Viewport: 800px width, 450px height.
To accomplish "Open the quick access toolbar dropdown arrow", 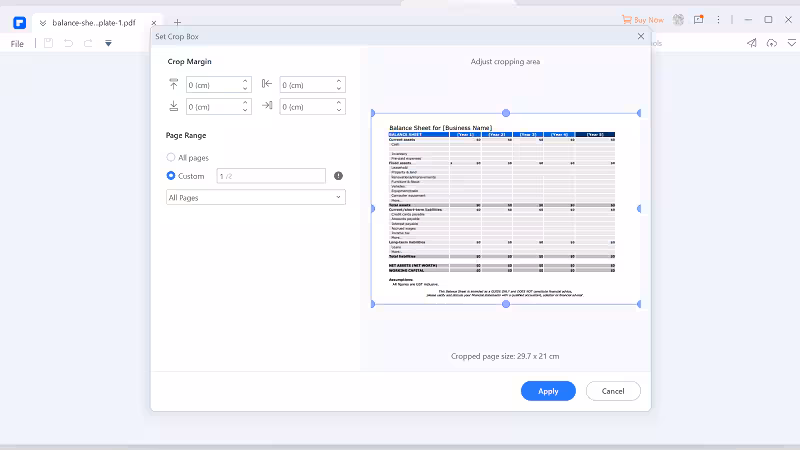I will coord(108,43).
